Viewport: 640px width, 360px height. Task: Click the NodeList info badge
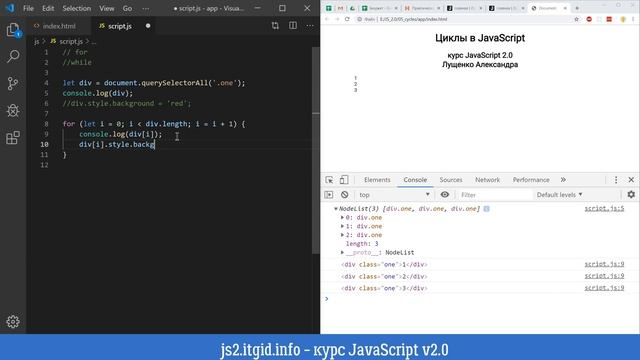(487, 209)
